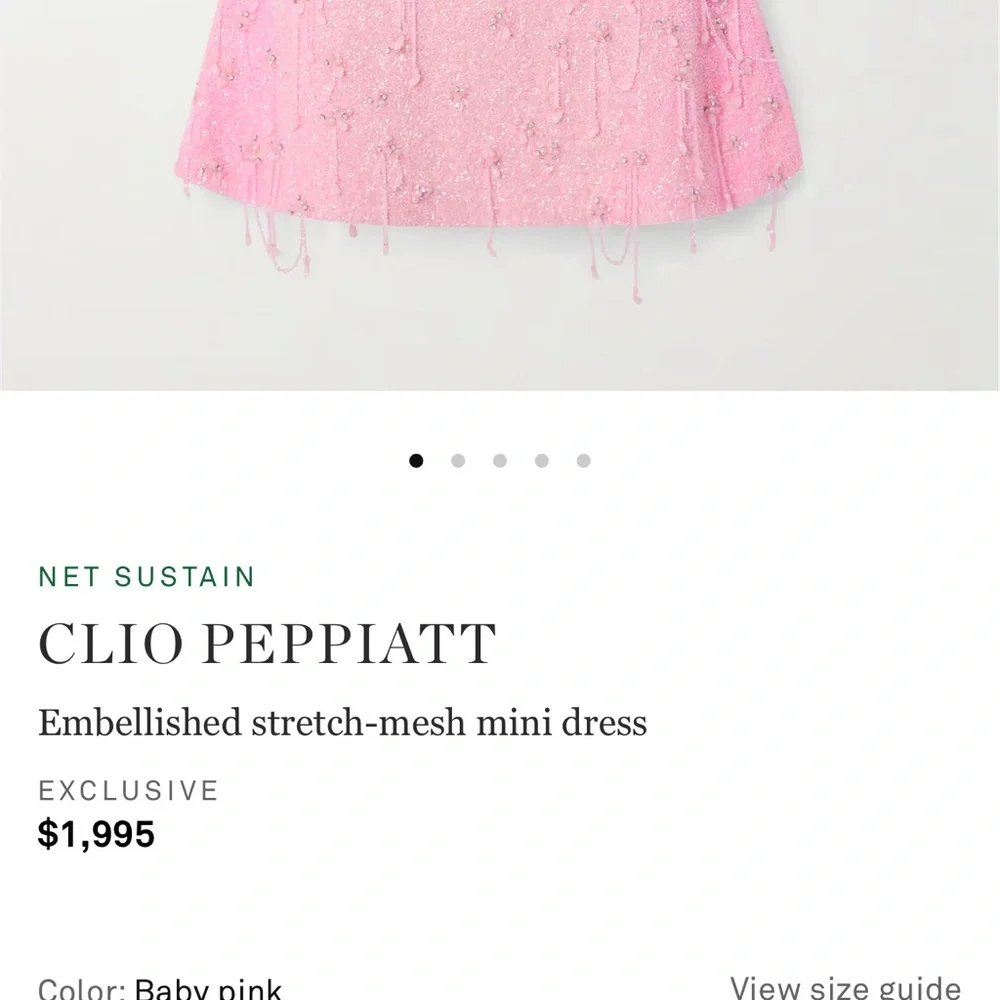
Task: Click the currently active black carousel dot
Action: 417,460
